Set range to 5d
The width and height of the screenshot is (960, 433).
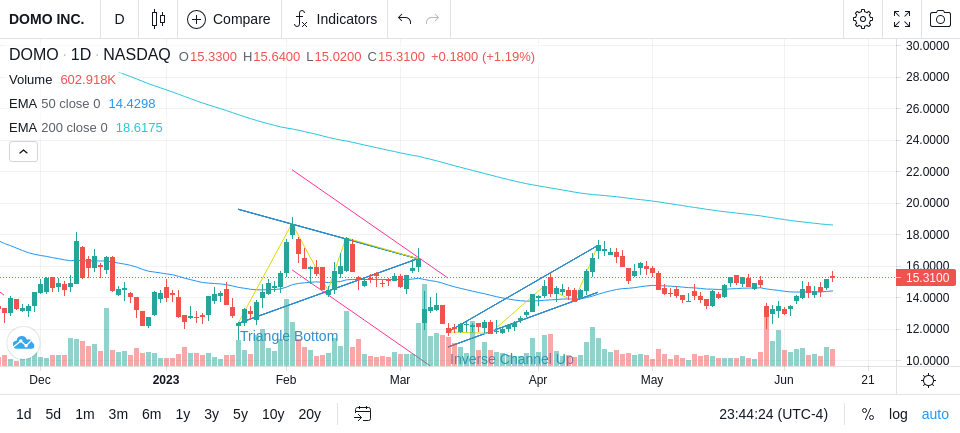pyautogui.click(x=53, y=415)
